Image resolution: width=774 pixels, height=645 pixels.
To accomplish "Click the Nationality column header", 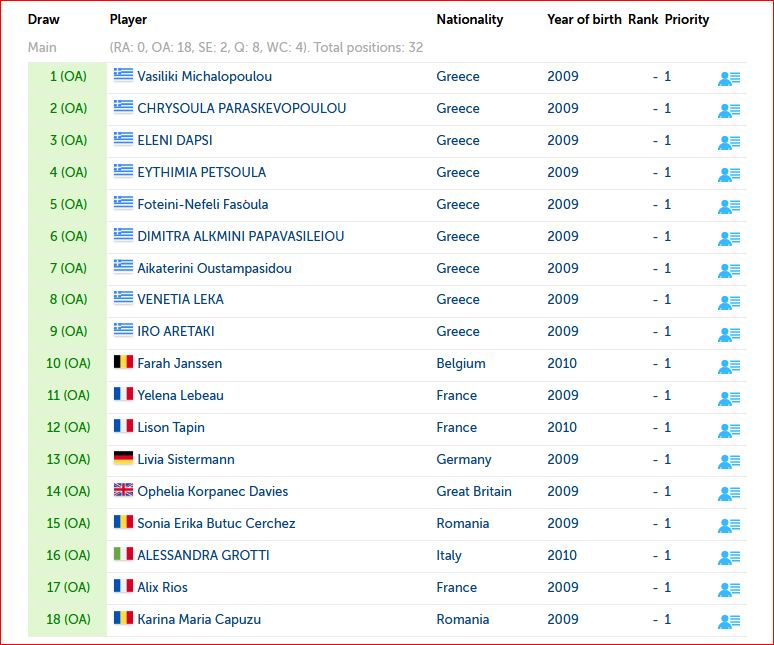I will pyautogui.click(x=469, y=19).
